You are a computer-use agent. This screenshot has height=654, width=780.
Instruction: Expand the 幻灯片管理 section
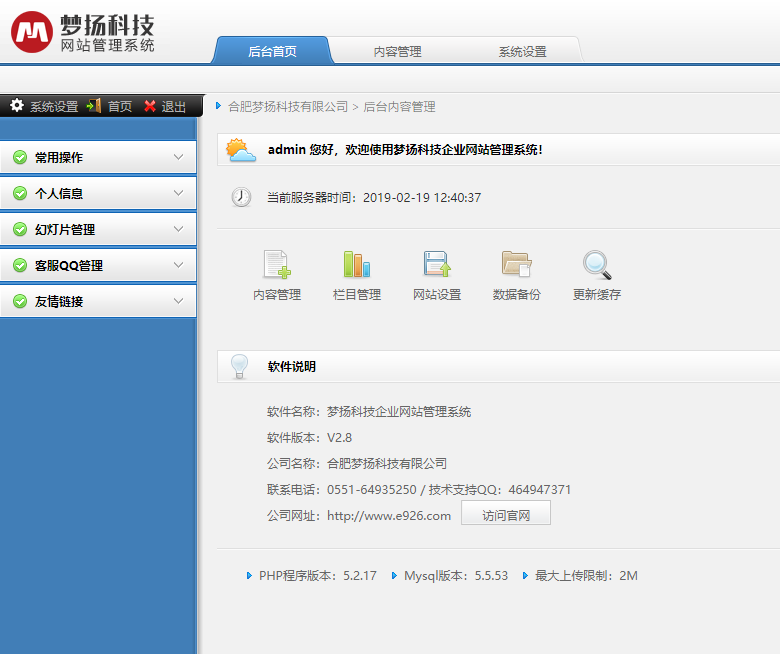click(x=98, y=229)
